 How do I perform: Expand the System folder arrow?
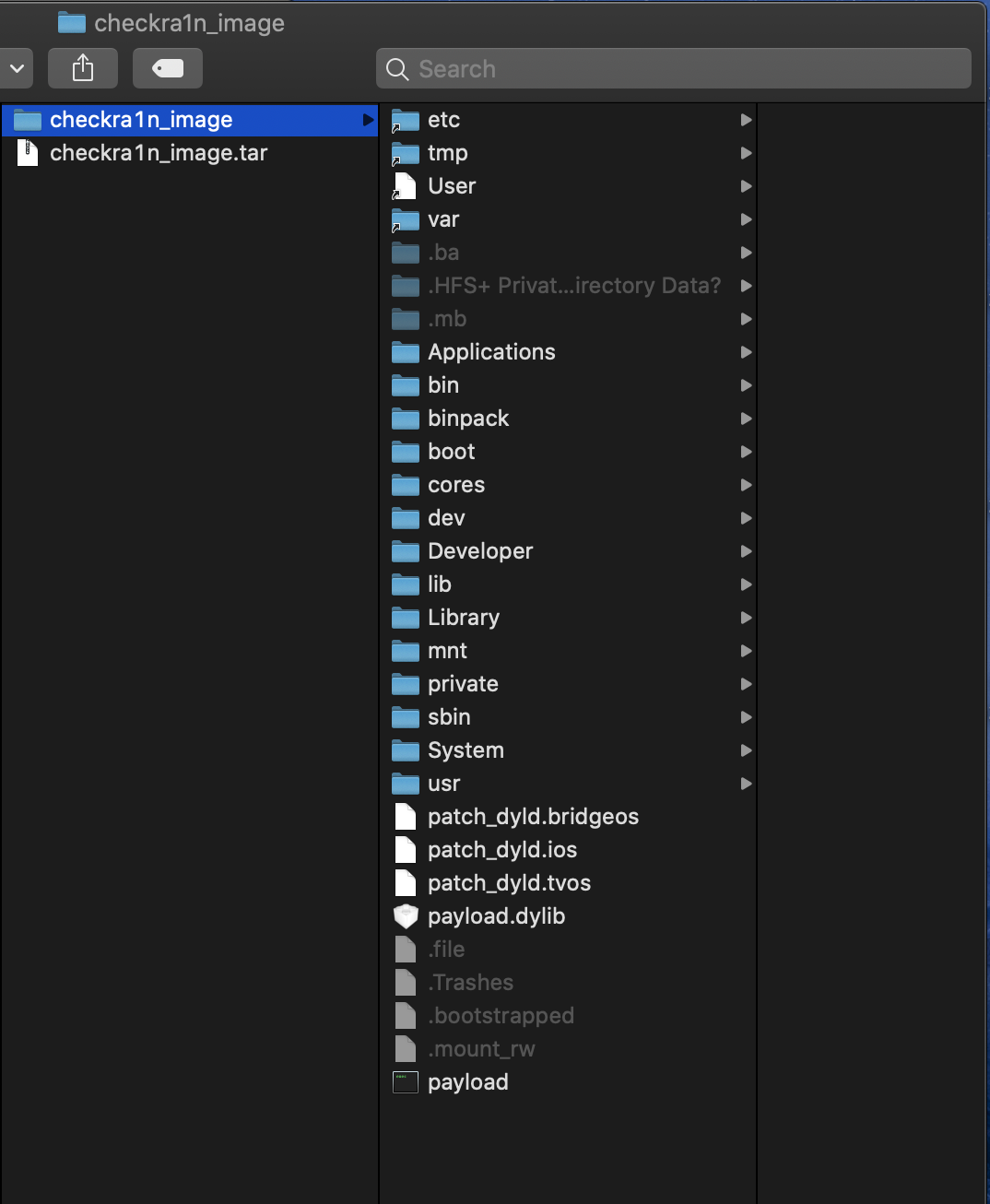click(x=746, y=750)
